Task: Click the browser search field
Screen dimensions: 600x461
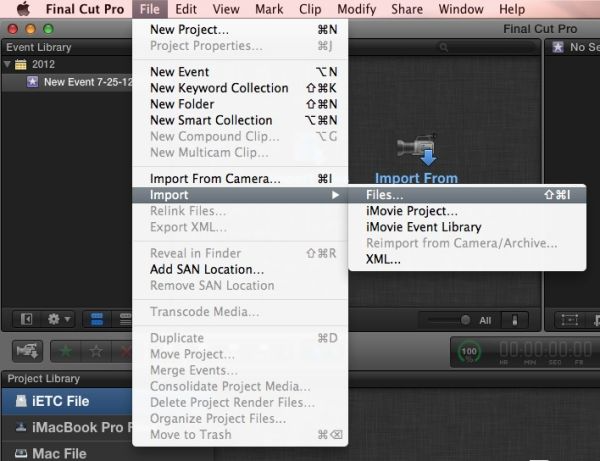Action: coord(486,47)
